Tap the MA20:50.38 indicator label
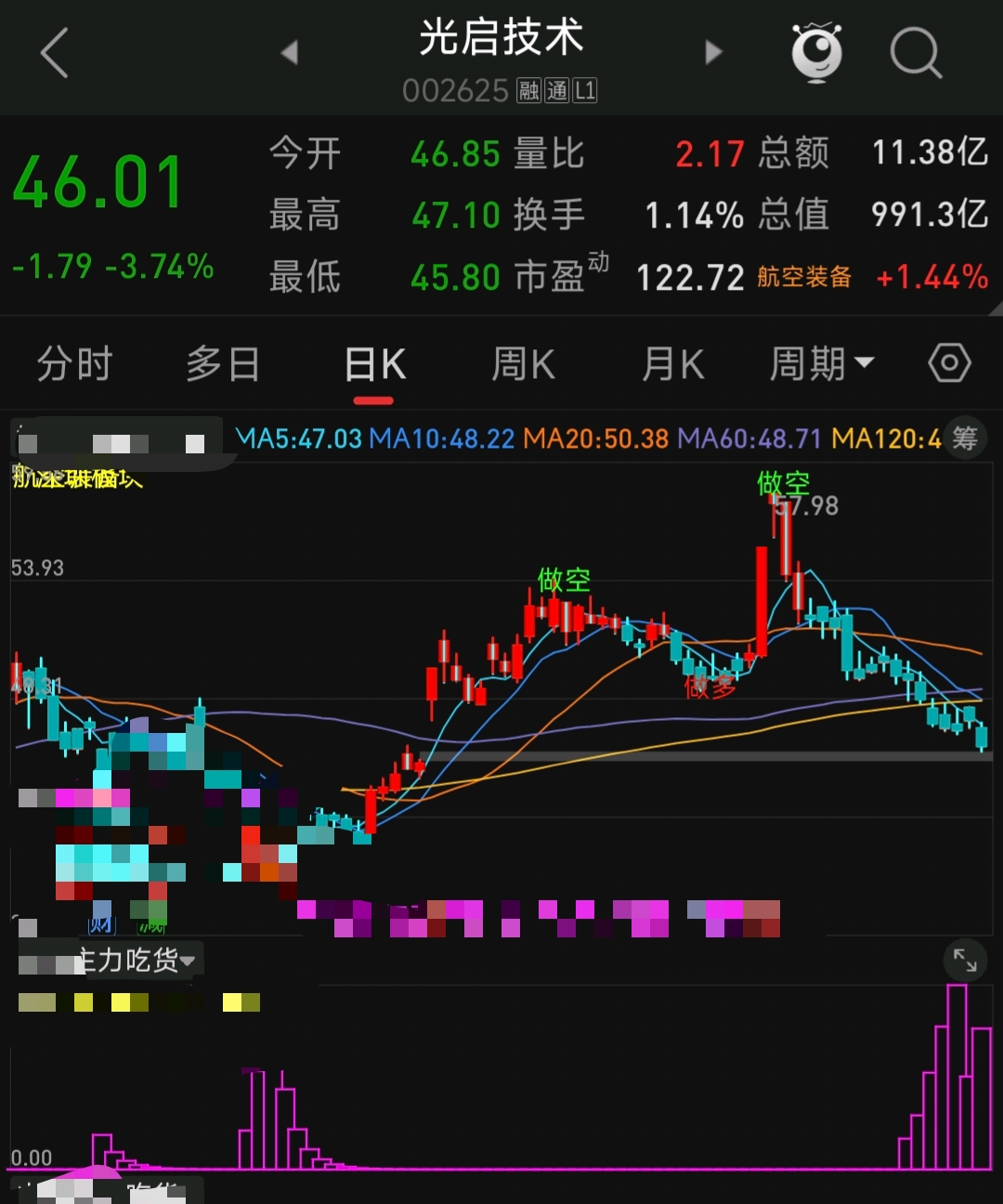 596,438
